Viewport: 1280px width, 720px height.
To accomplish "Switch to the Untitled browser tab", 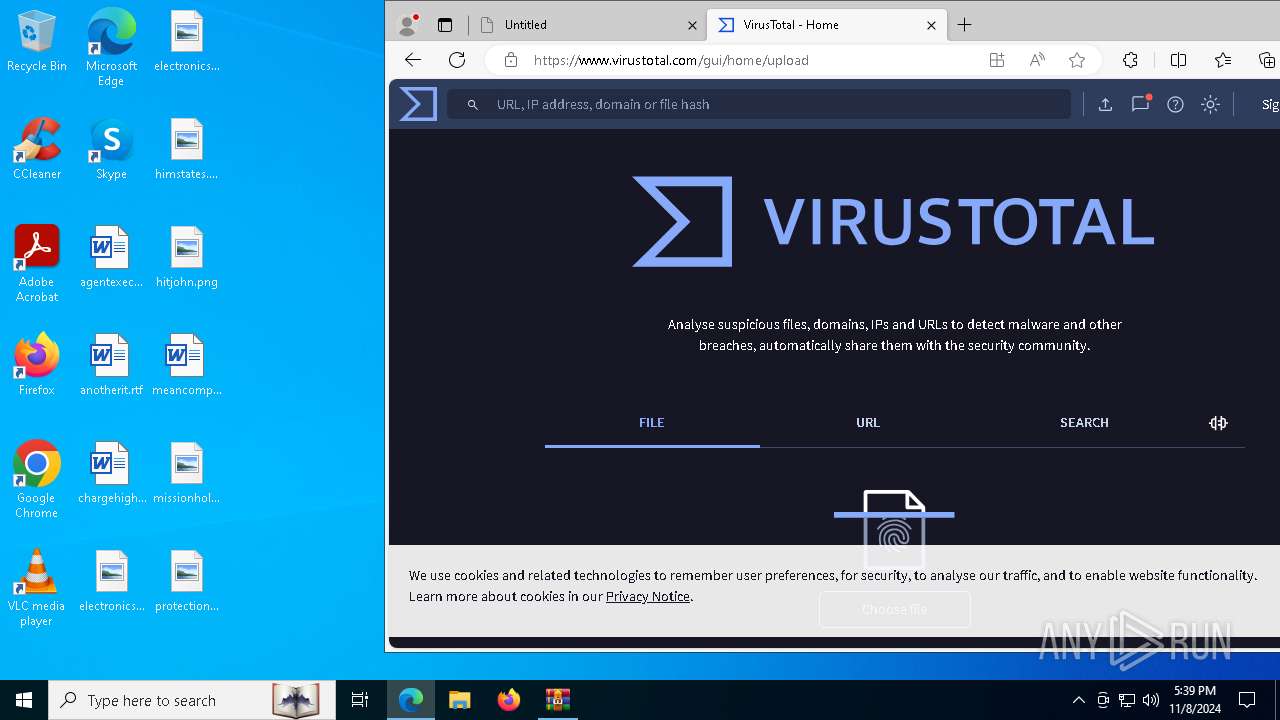I will click(587, 25).
